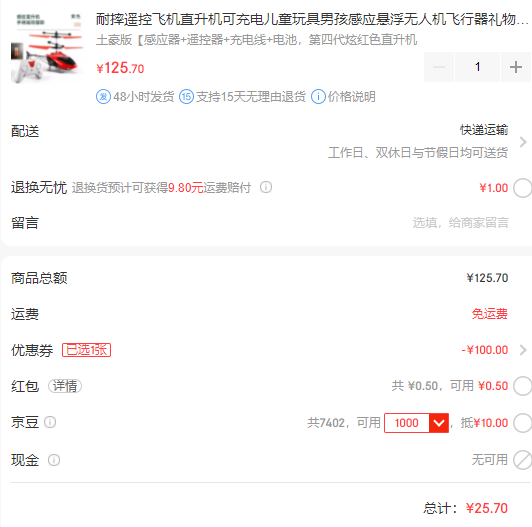Click the info icon beside 退换无忧 description
Screen dimensions: 532x527
tap(266, 187)
